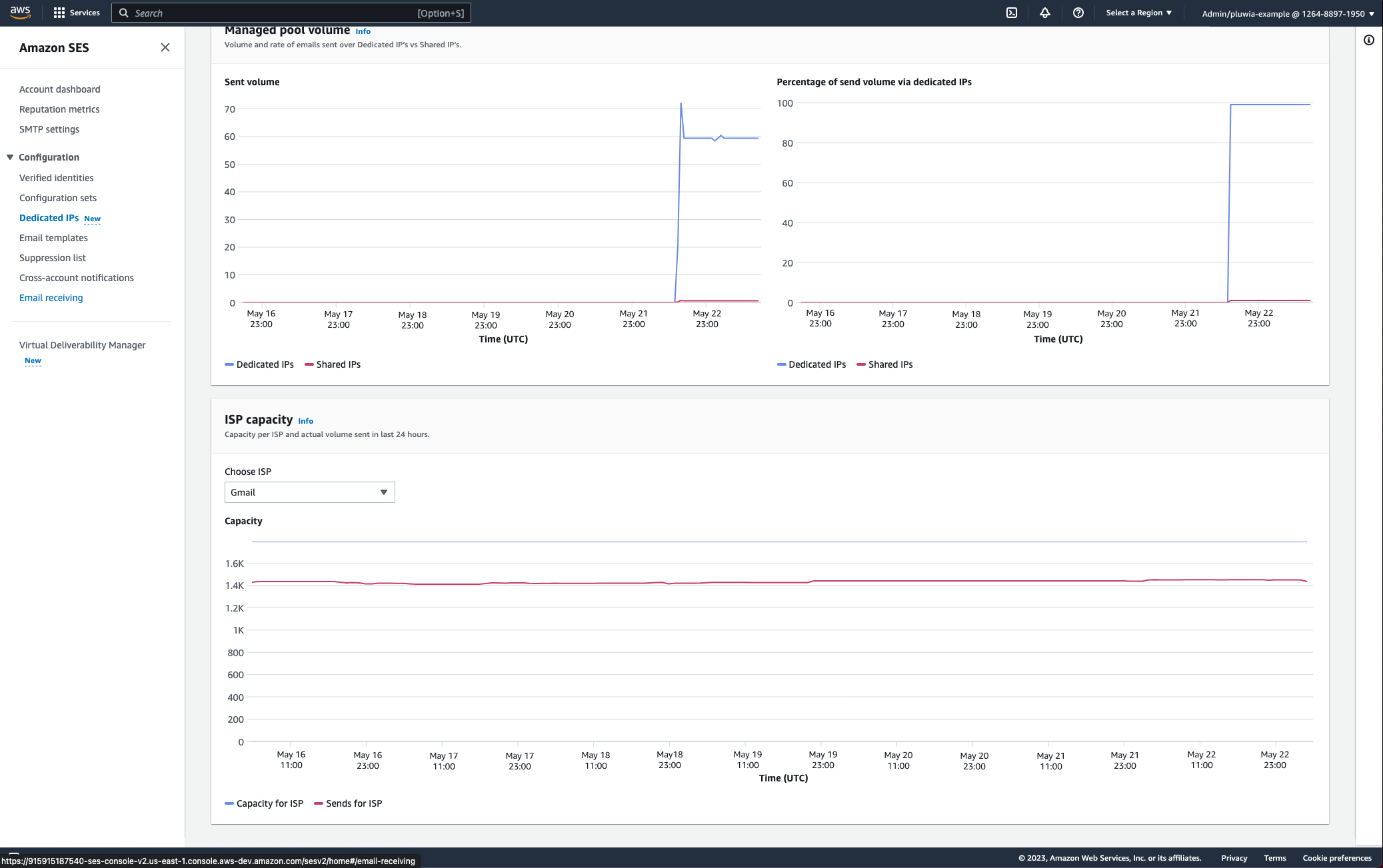1383x868 pixels.
Task: Open the Services grid icon
Action: (59, 11)
